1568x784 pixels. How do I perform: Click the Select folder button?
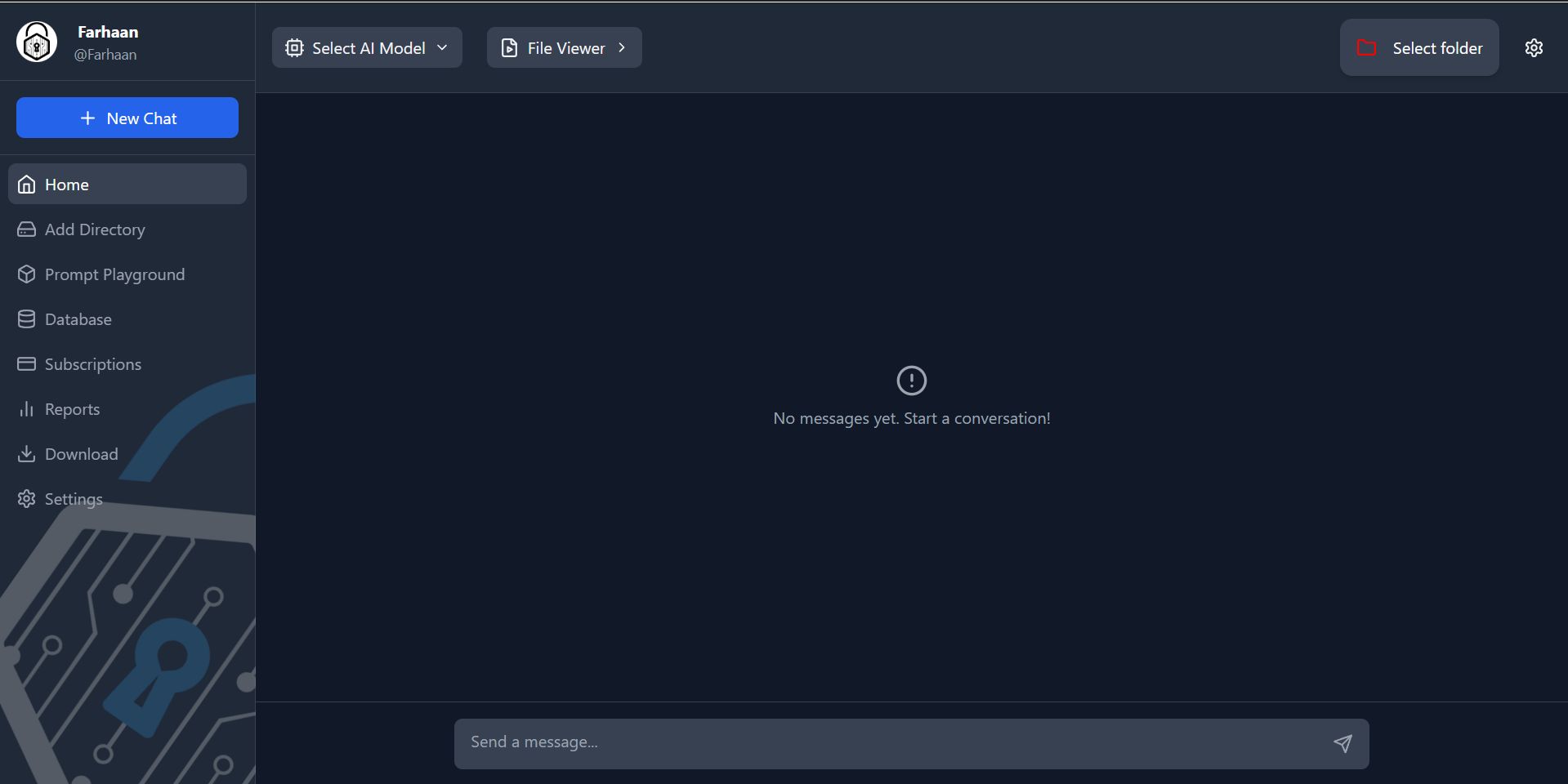[1419, 47]
